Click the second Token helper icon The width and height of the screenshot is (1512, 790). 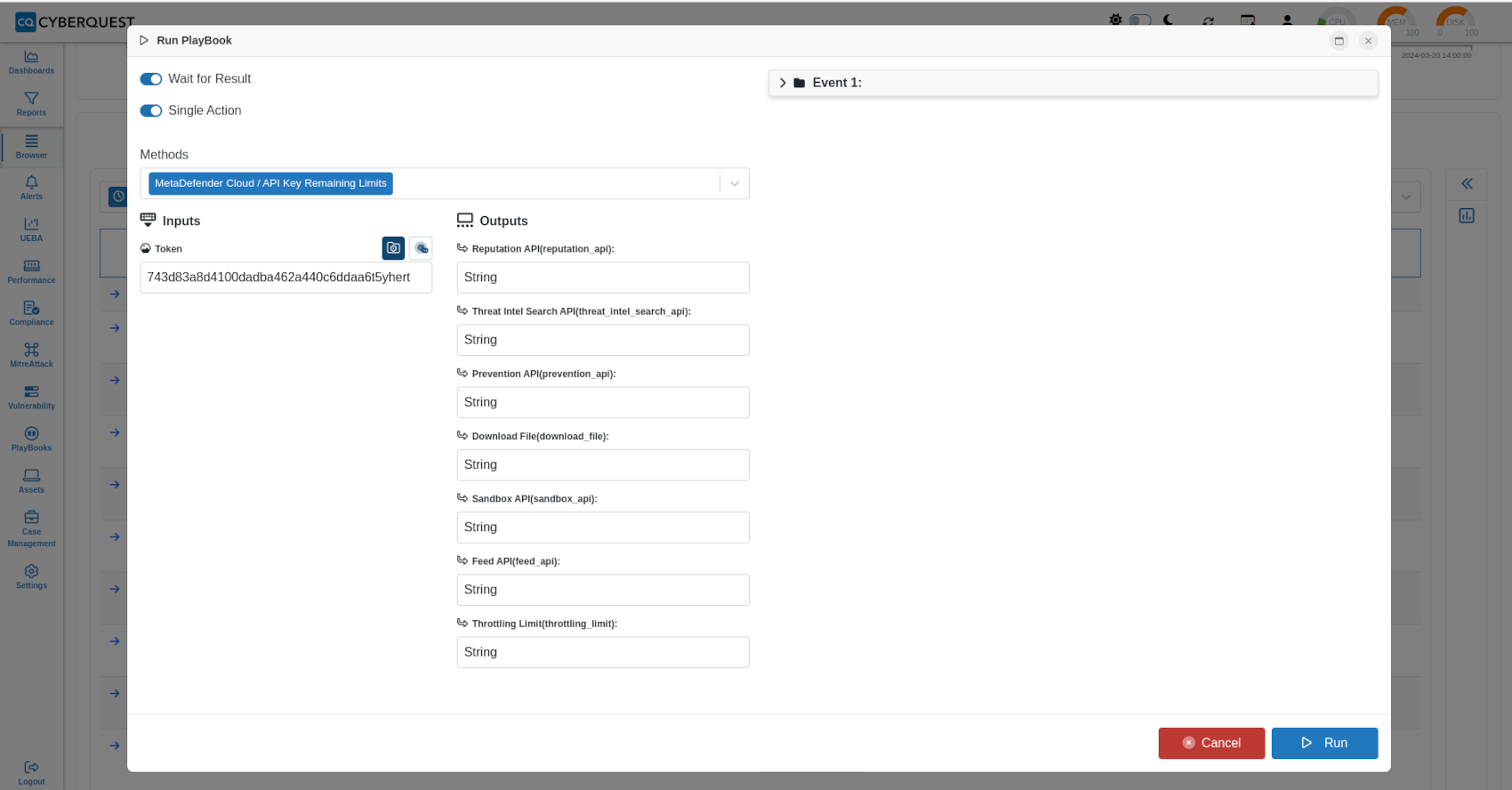point(421,248)
